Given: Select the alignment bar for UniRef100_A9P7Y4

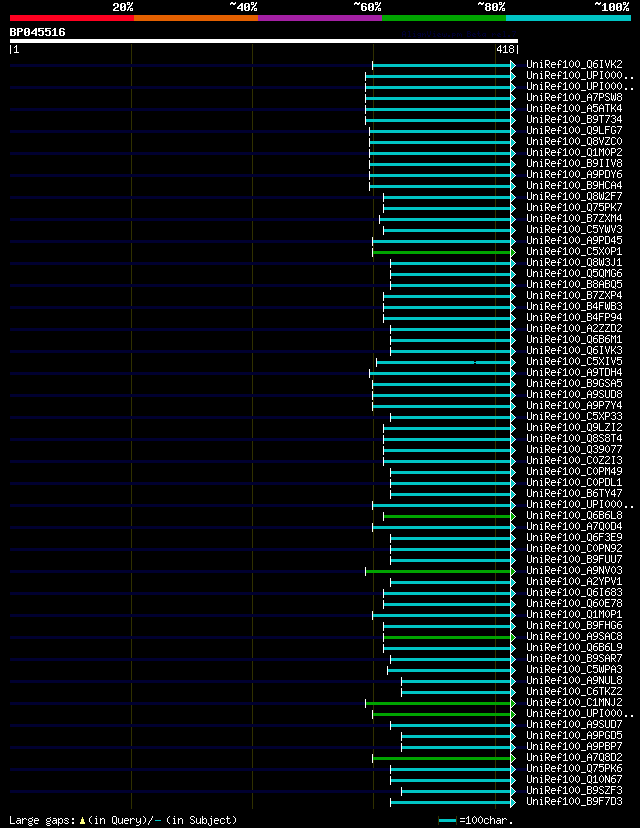Looking at the screenshot, I should pos(444,406).
